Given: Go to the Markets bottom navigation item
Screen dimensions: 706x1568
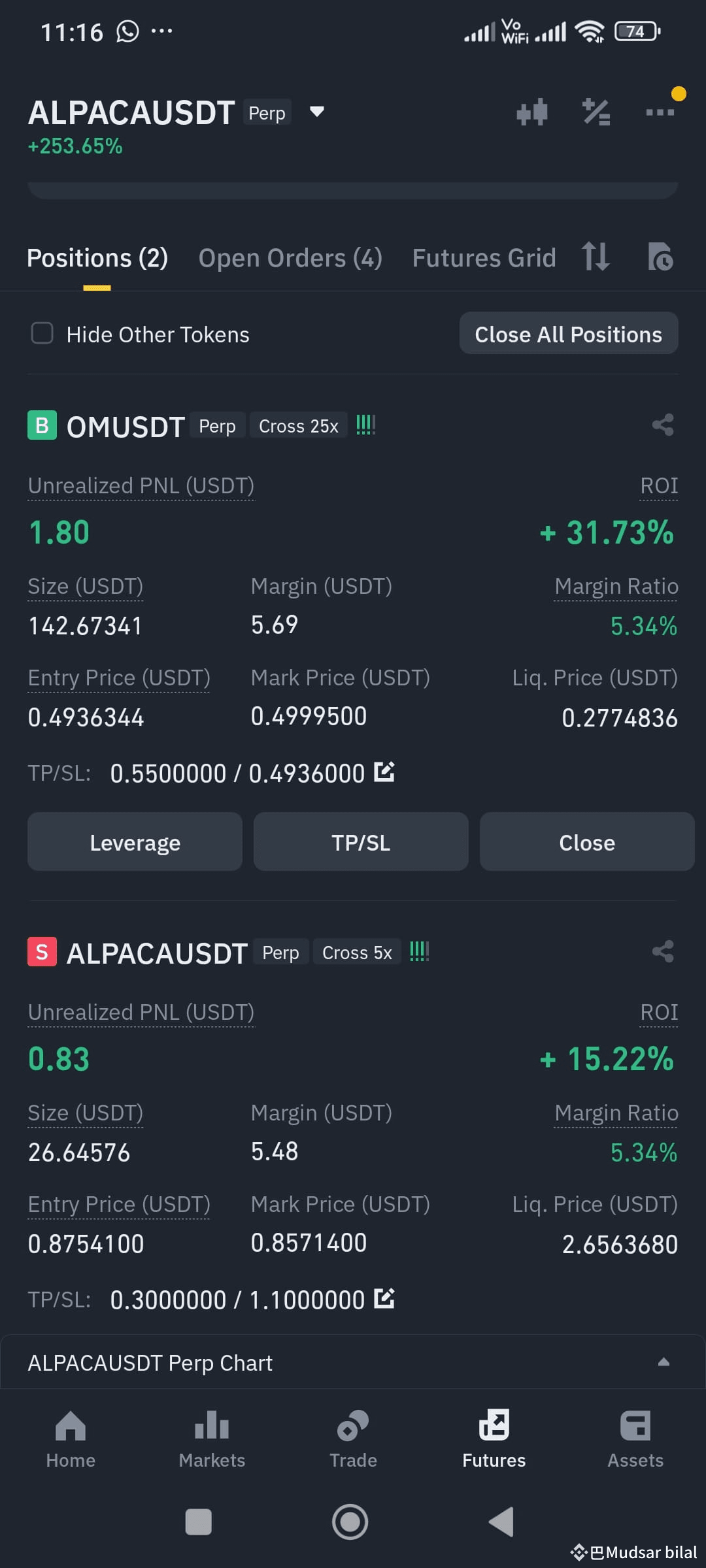Looking at the screenshot, I should coord(212,1438).
